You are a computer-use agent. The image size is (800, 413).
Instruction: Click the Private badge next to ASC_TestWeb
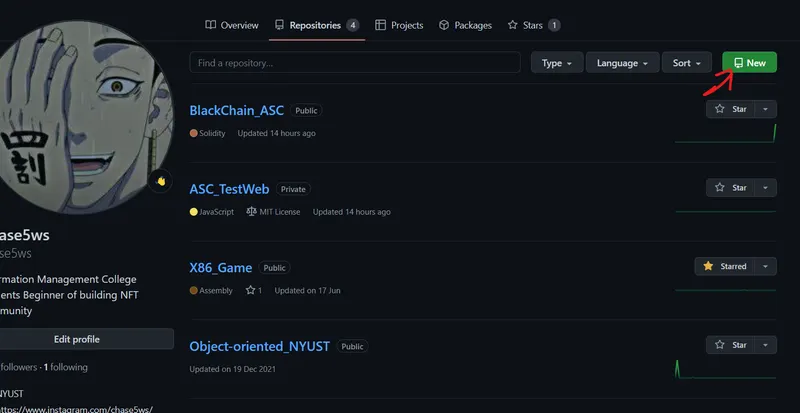[x=293, y=189]
